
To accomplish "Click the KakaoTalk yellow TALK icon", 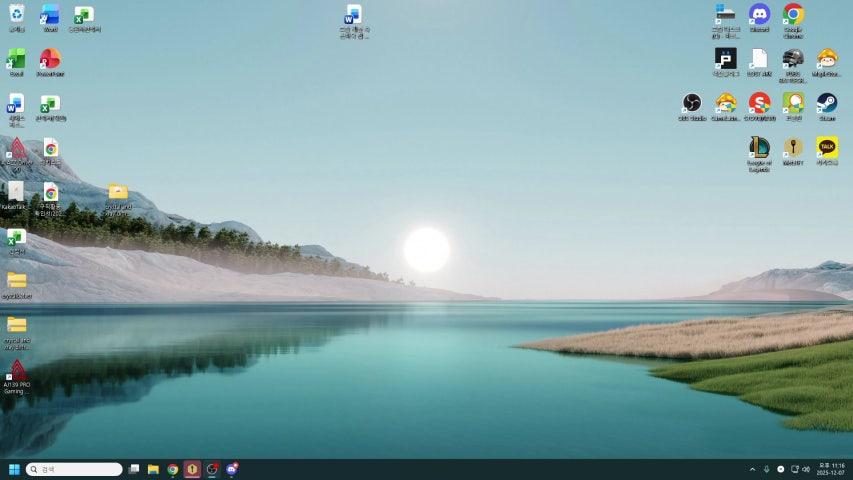I will [826, 148].
